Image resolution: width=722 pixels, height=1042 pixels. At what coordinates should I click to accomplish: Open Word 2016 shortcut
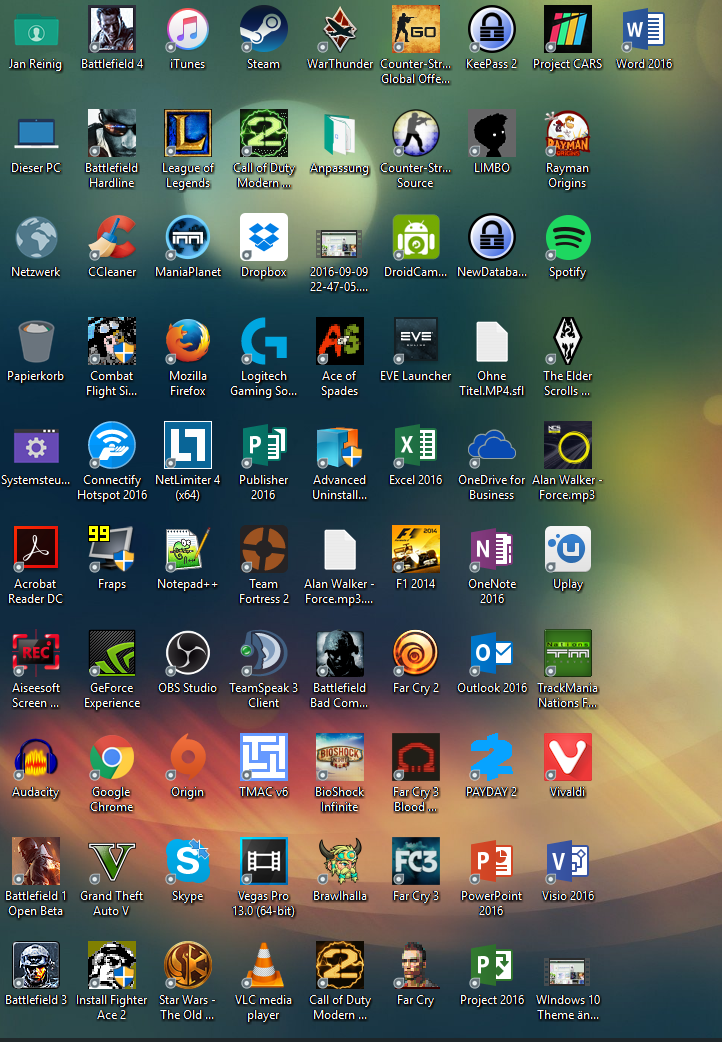point(644,30)
